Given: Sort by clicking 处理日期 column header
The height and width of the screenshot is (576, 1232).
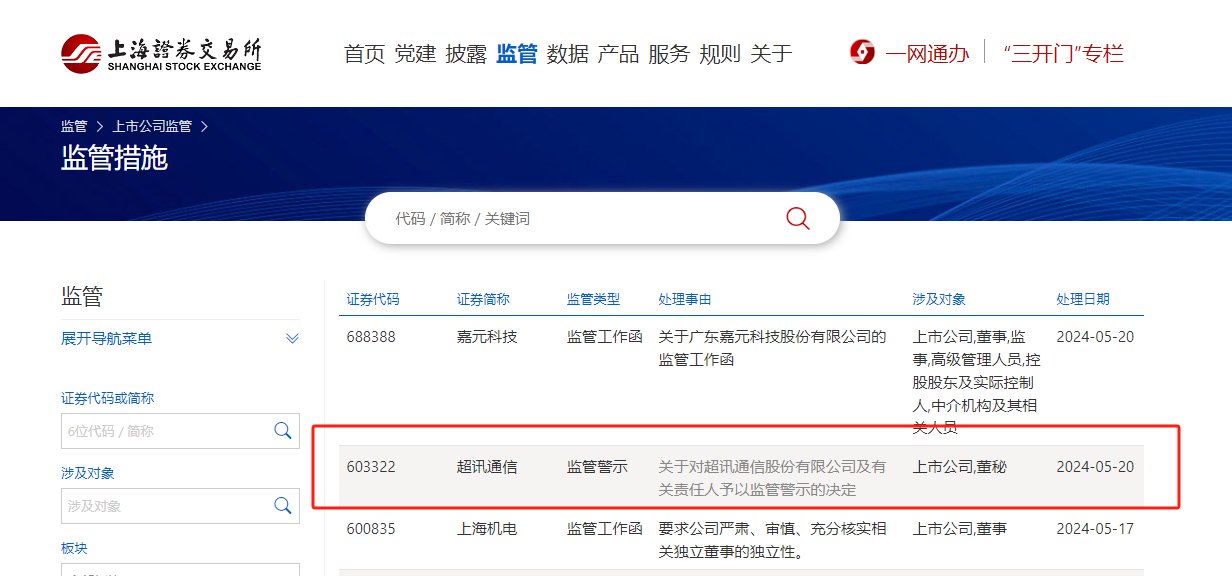Looking at the screenshot, I should [1083, 298].
